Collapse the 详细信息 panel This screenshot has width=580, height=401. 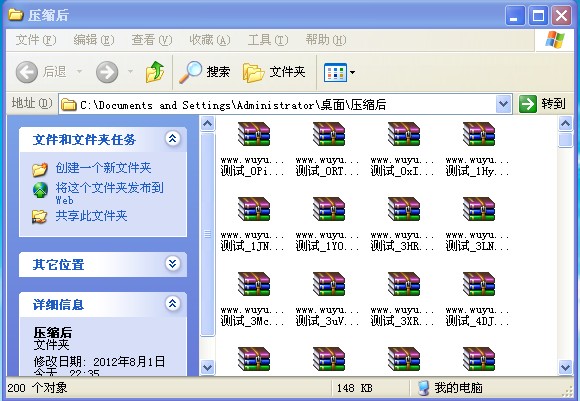(172, 304)
